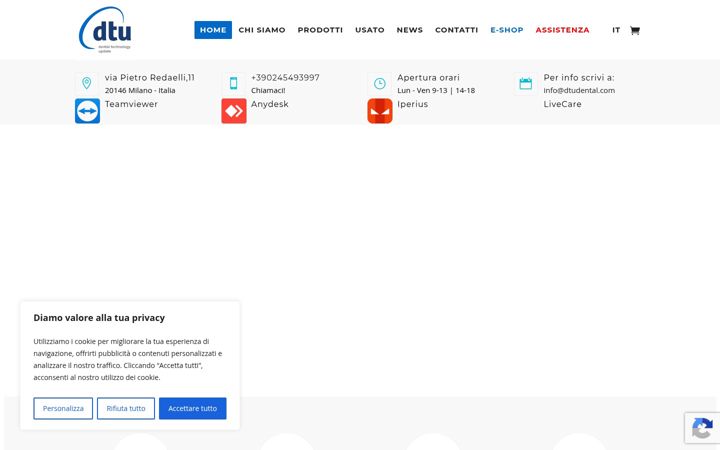This screenshot has height=450, width=720.
Task: Launch the Iperius icon
Action: tap(380, 111)
